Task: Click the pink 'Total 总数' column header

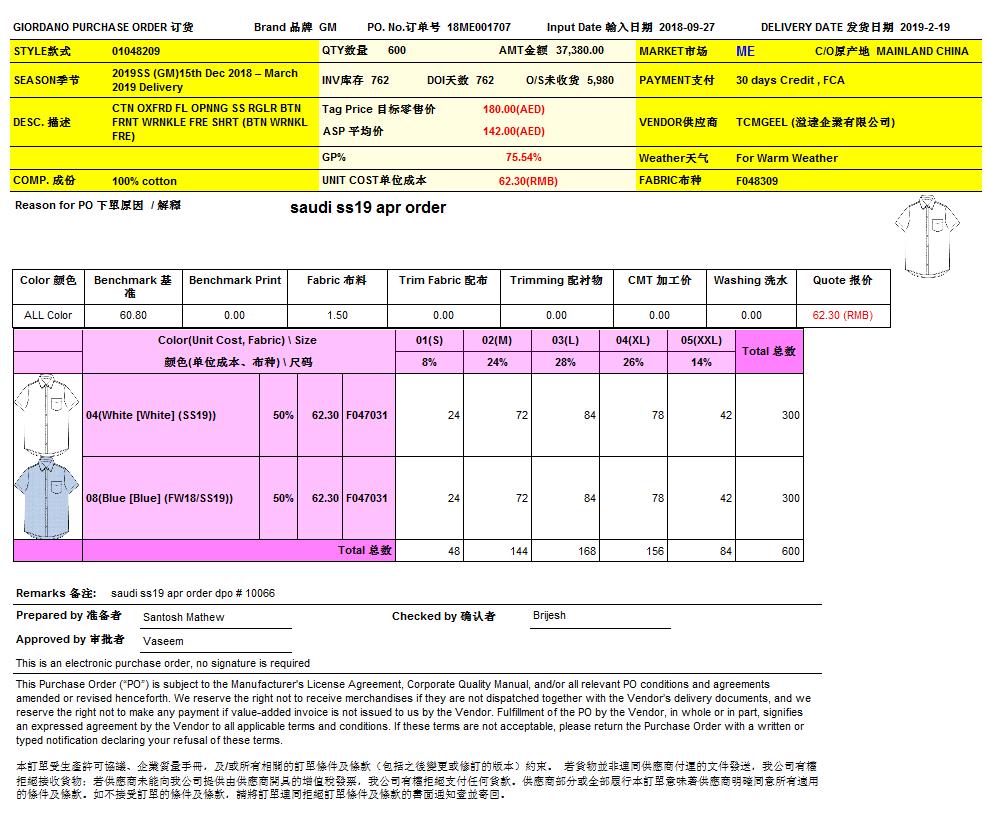Action: 768,351
